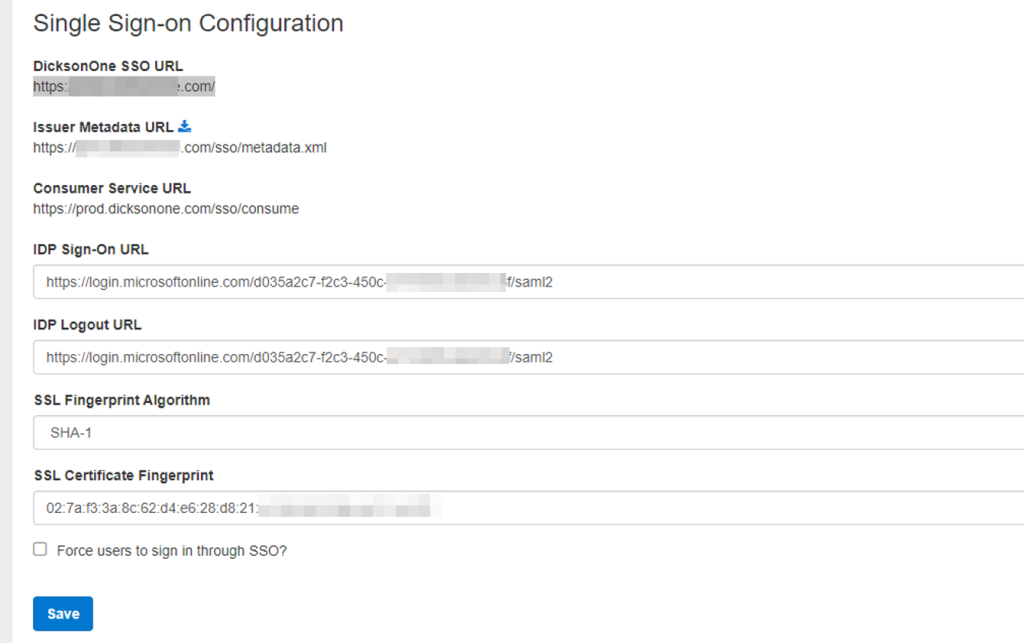Click the Consumer Service URL address text
The height and width of the screenshot is (643, 1024).
166,209
